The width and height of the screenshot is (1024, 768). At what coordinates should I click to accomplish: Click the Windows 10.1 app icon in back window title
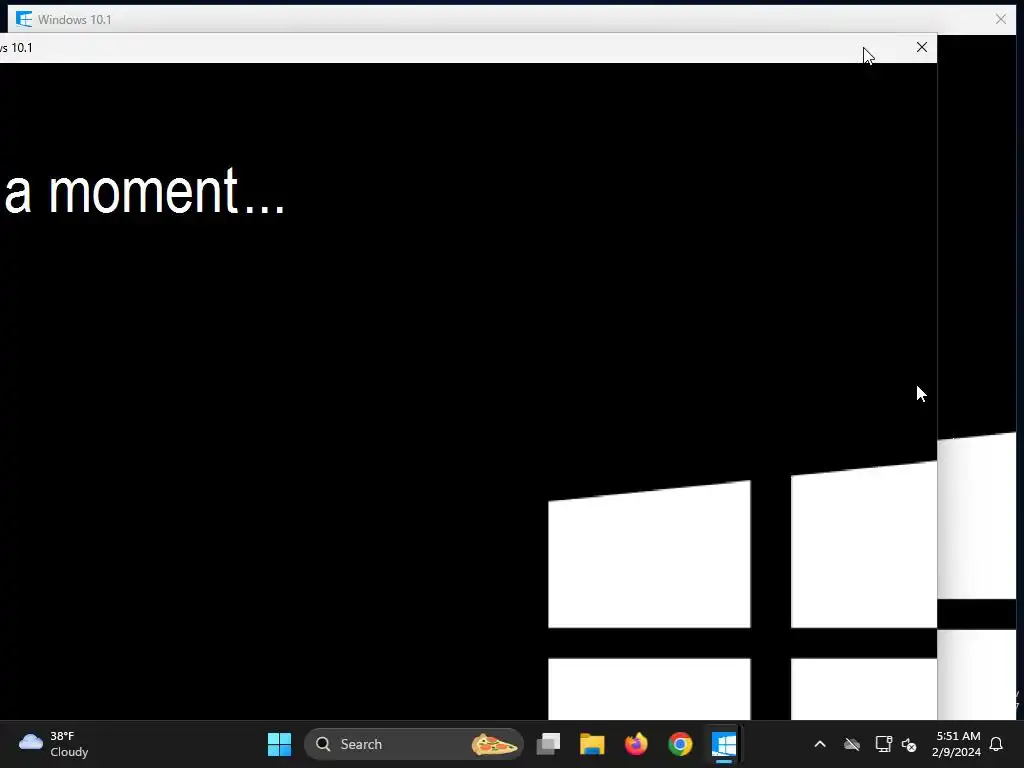(24, 19)
